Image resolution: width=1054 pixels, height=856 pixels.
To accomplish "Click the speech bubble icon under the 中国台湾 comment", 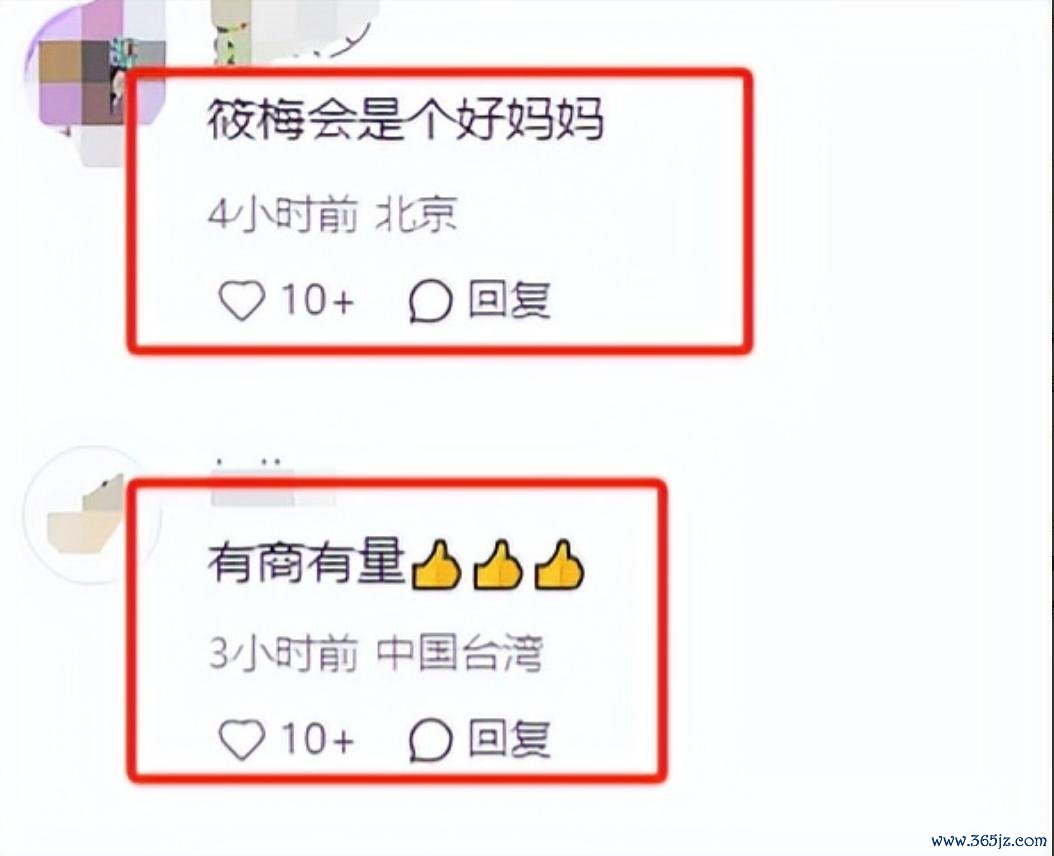I will (x=431, y=740).
